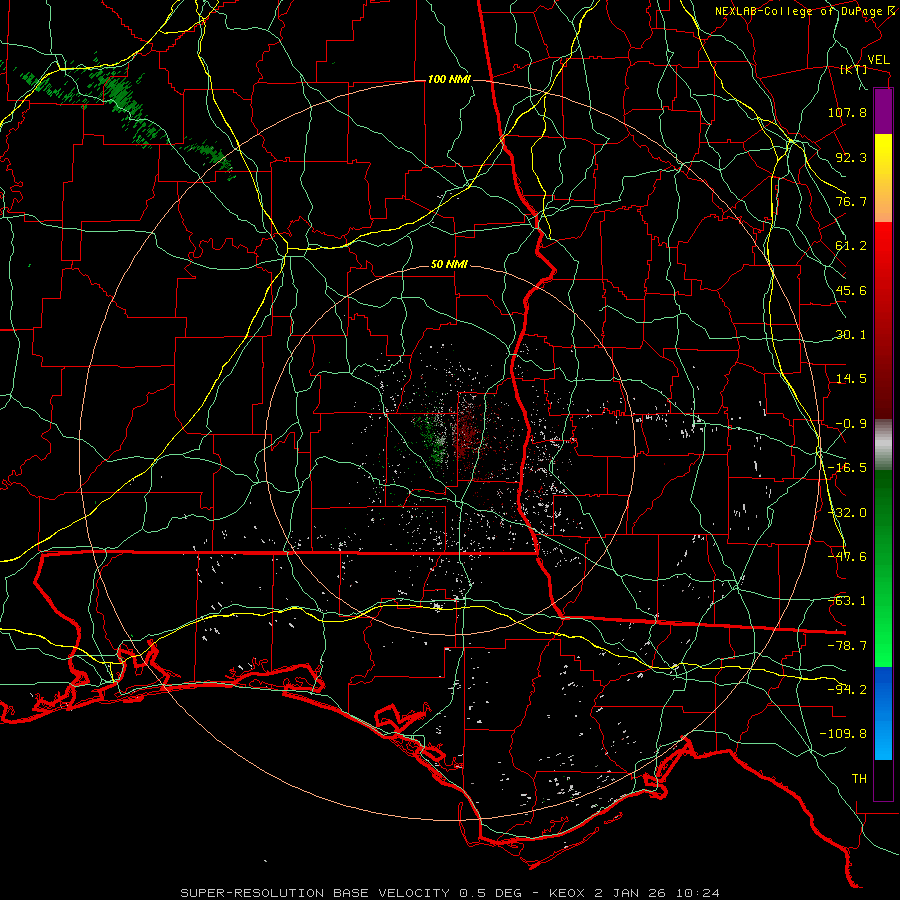
Task: Click the 61.2 legend value
Action: coord(851,246)
